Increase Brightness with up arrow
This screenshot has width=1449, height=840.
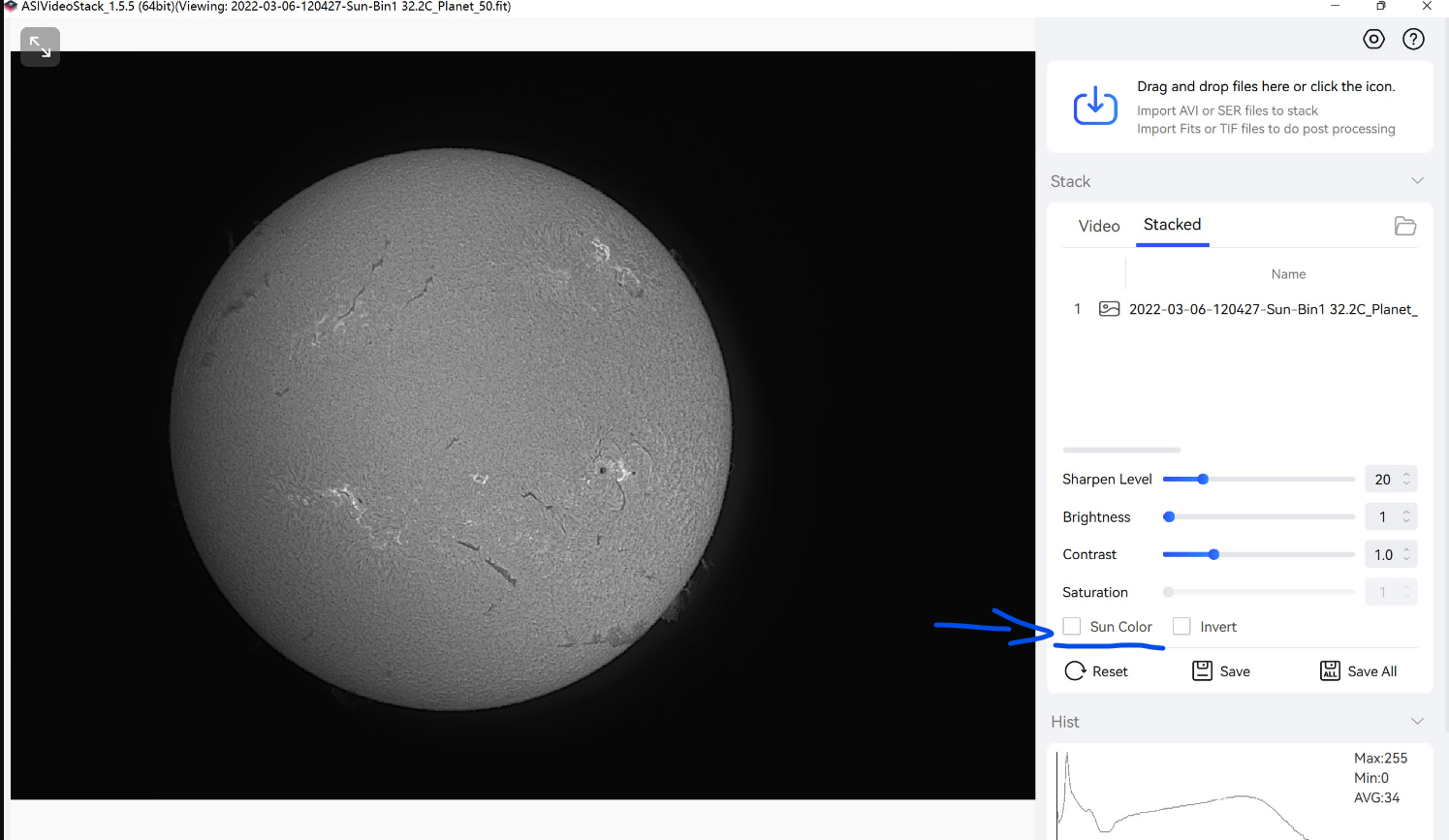pos(1406,512)
